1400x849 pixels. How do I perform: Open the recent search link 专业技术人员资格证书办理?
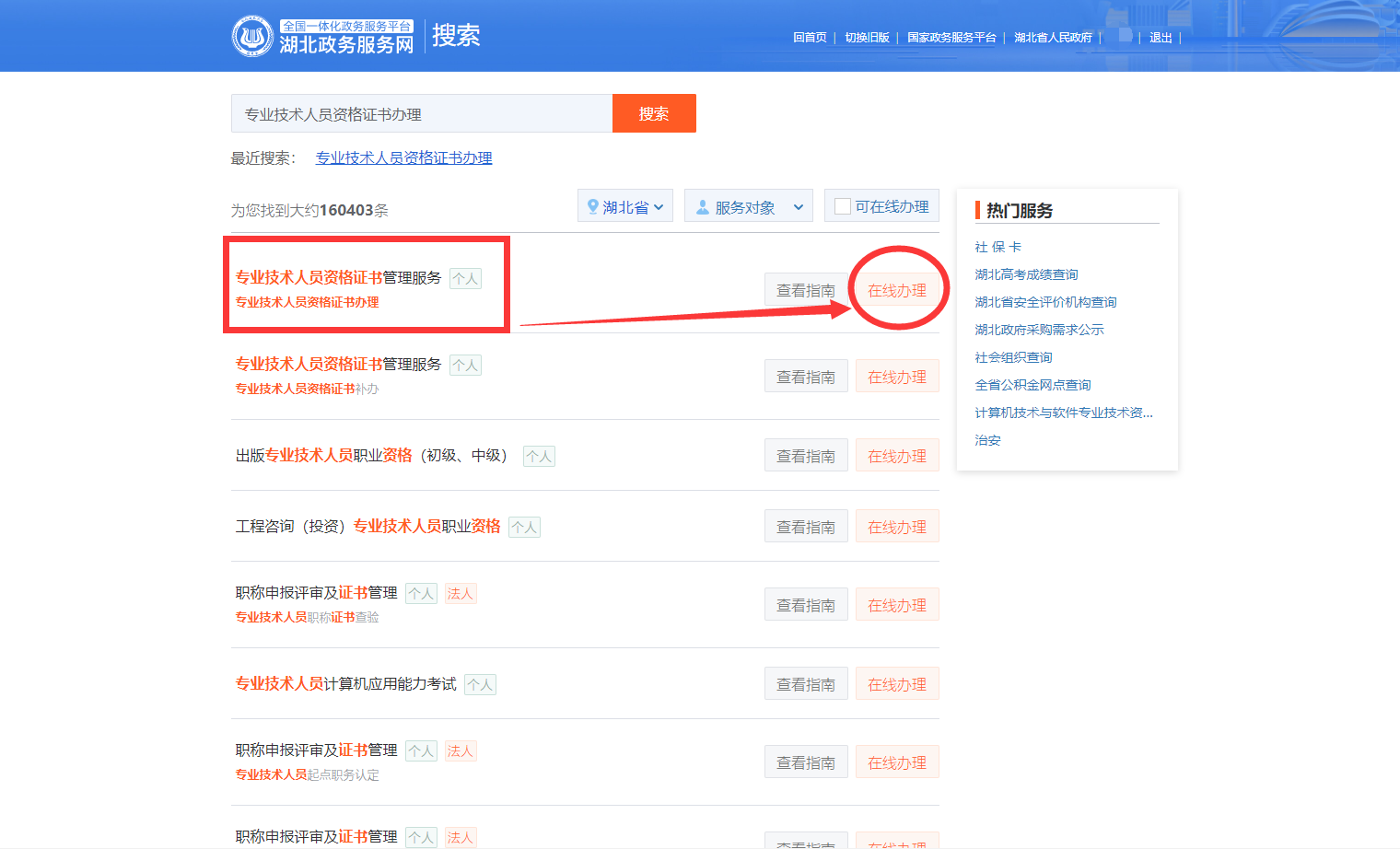[403, 157]
